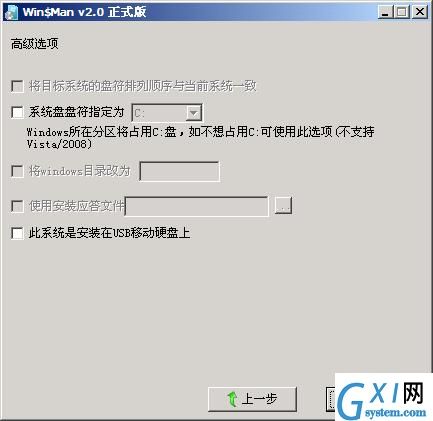Click the partially hidden button beside 上一步
Image resolution: width=433 pixels, height=421 pixels.
330,399
